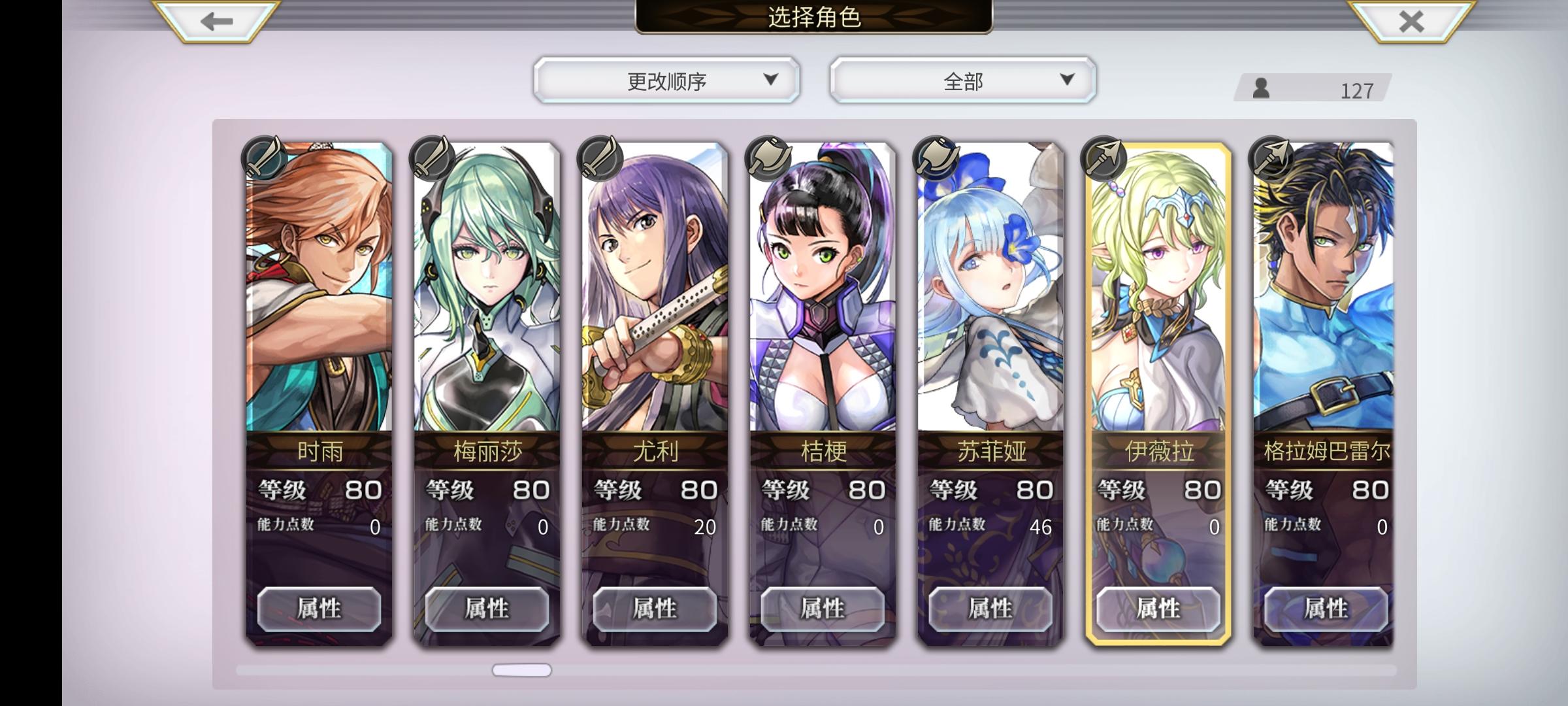View 属性 of 尤利
Image resolution: width=1568 pixels, height=706 pixels.
click(x=655, y=609)
